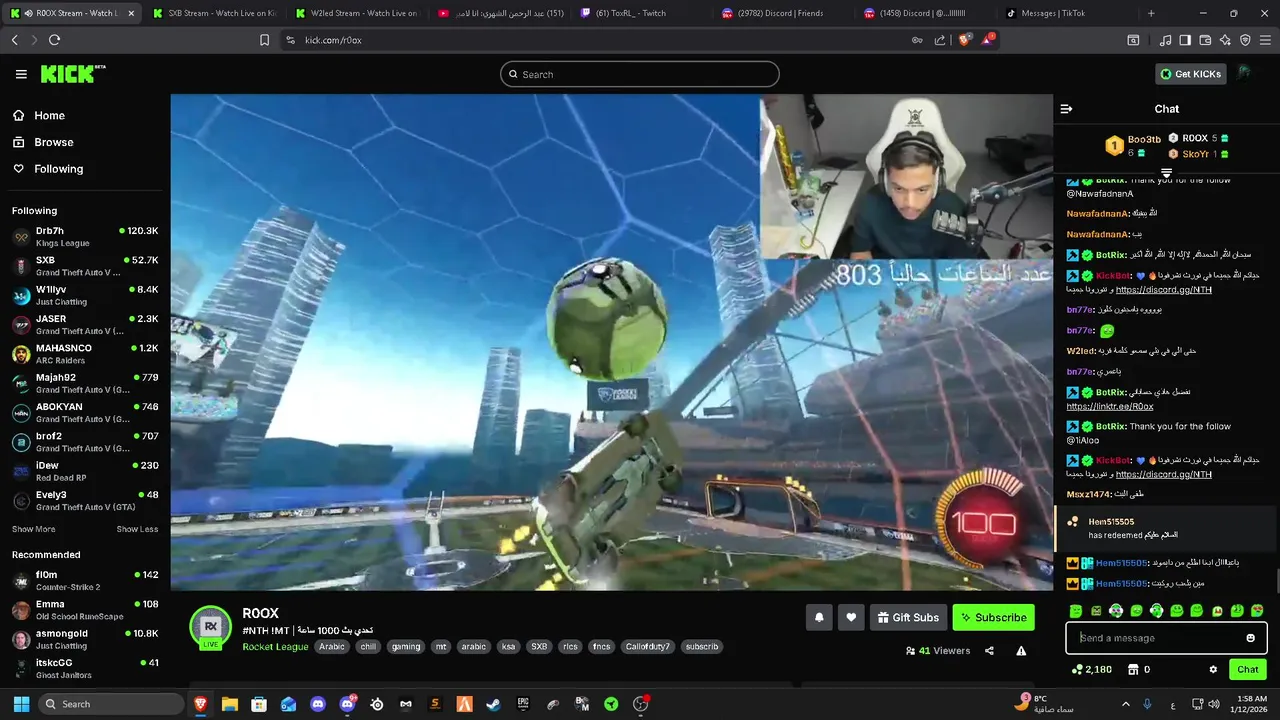The height and width of the screenshot is (720, 1280).
Task: Open iDew channel in Following list
Action: click(85, 471)
